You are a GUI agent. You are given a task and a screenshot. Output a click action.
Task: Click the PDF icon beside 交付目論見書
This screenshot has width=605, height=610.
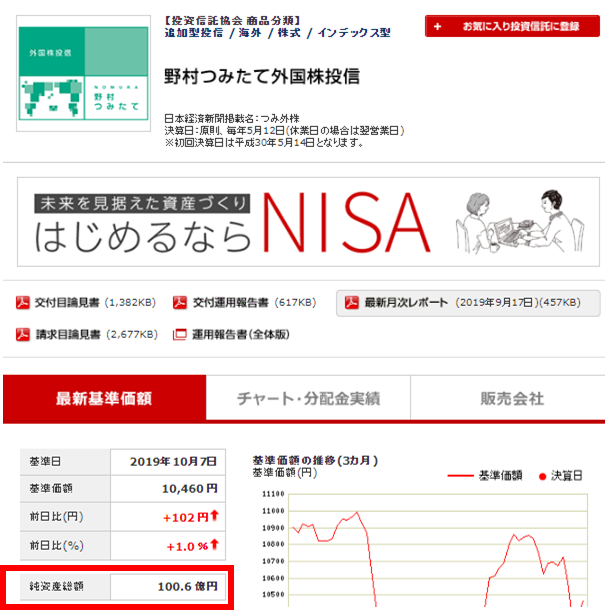(23, 302)
